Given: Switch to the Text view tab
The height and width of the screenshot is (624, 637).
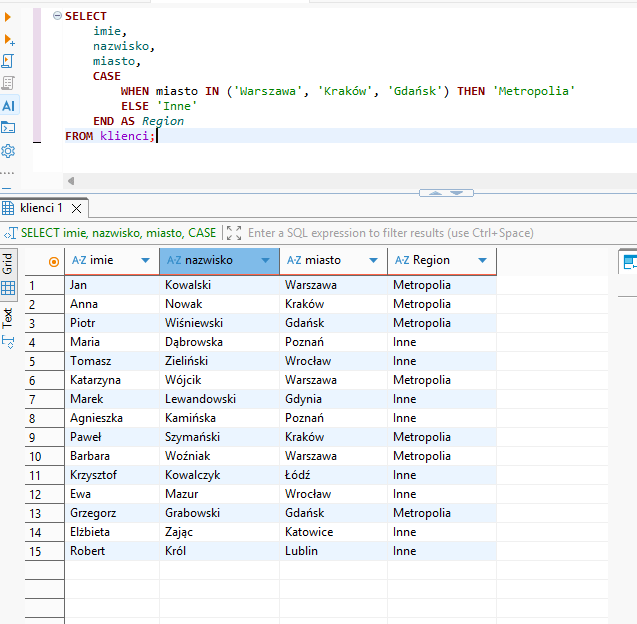Looking at the screenshot, I should pyautogui.click(x=8, y=318).
